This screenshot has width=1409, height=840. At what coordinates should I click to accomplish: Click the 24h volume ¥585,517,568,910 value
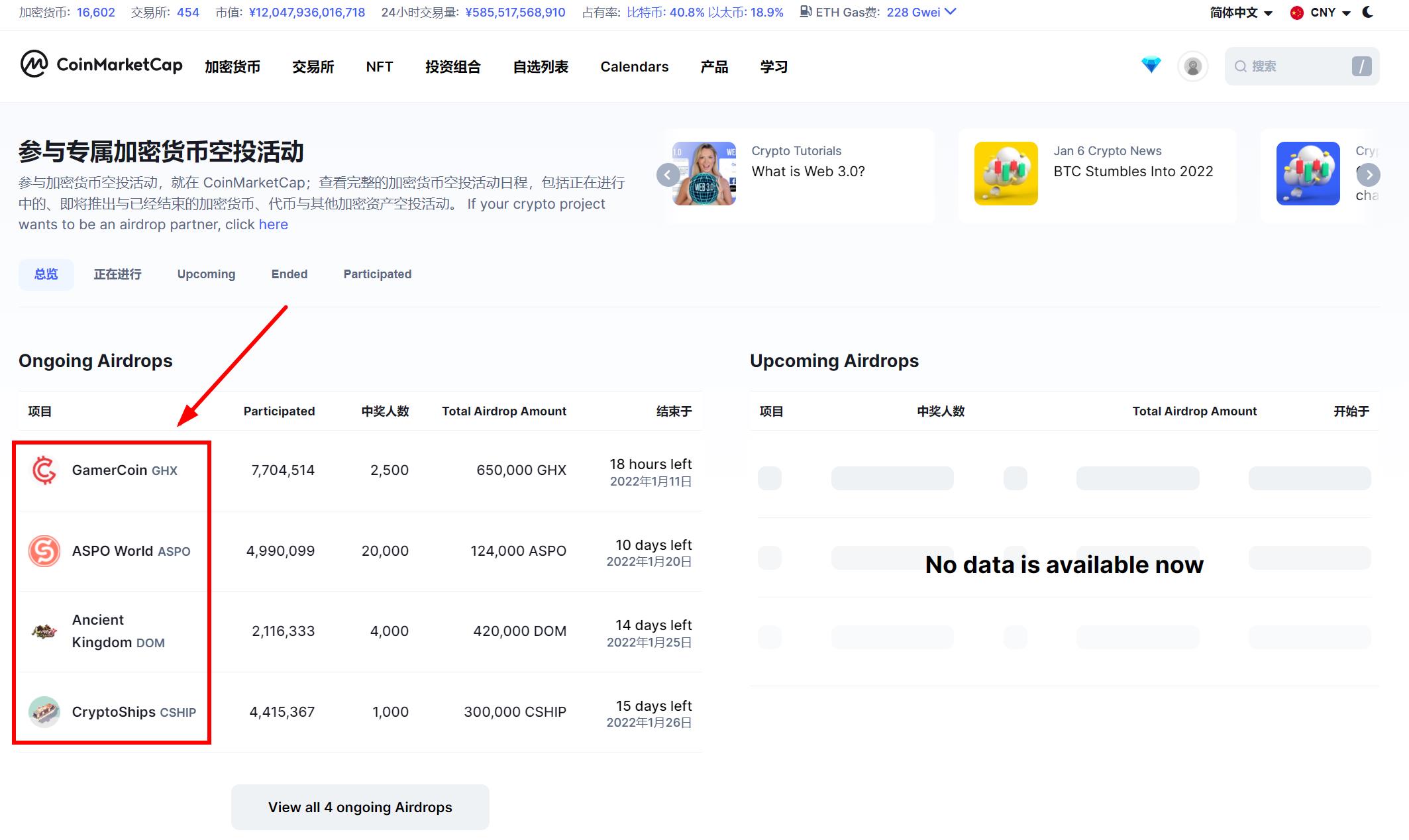[515, 13]
